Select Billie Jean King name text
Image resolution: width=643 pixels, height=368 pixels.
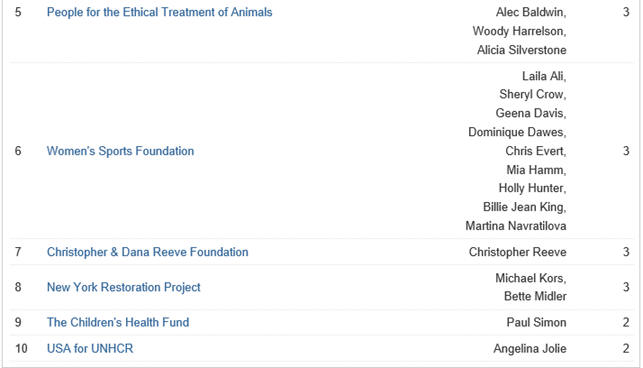[x=523, y=207]
